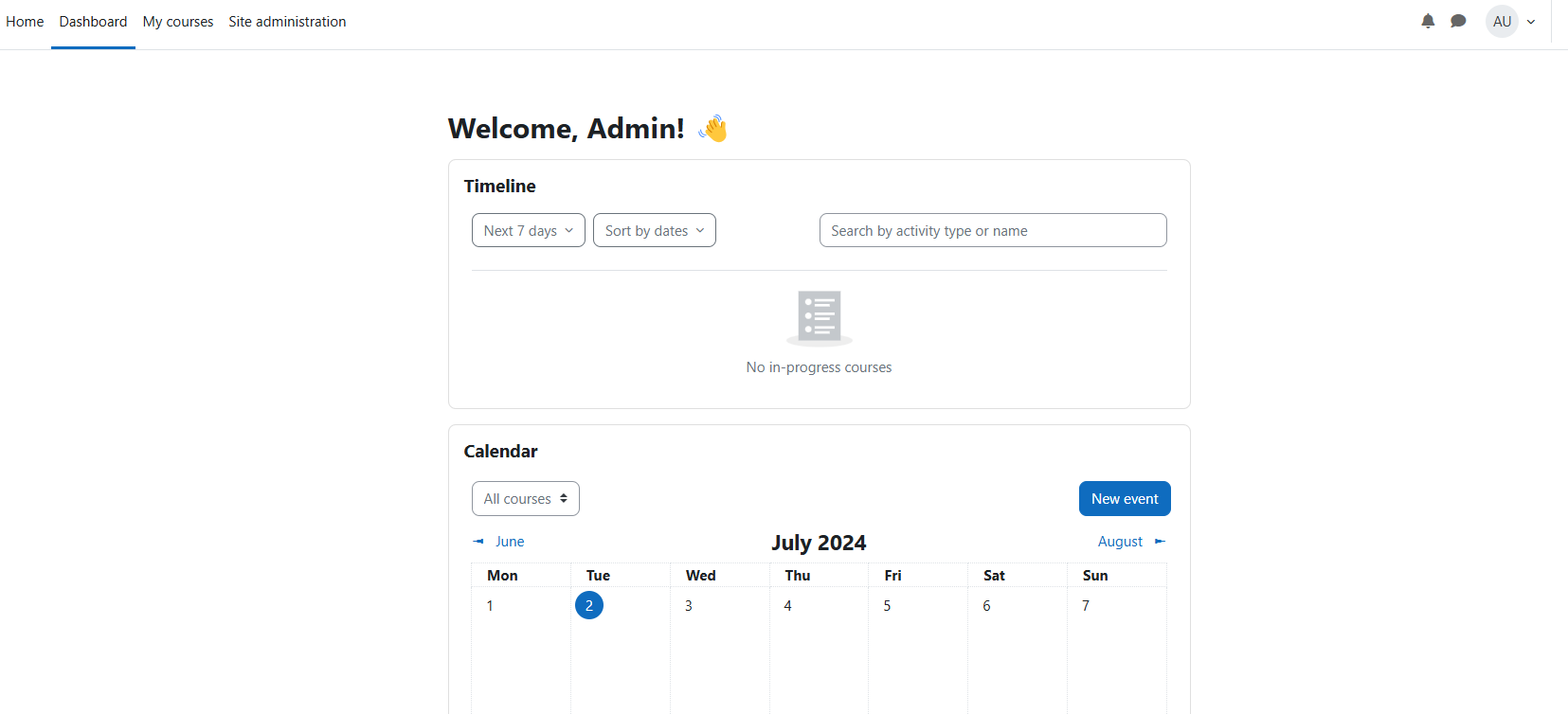Open Site administration from the navigation
Image resolution: width=1568 pixels, height=714 pixels.
[287, 22]
